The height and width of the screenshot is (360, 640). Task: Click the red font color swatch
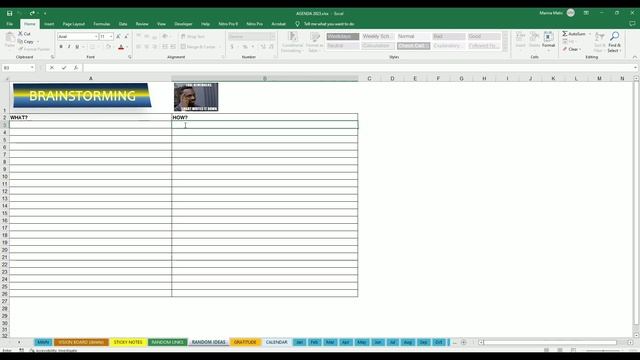click(x=121, y=47)
